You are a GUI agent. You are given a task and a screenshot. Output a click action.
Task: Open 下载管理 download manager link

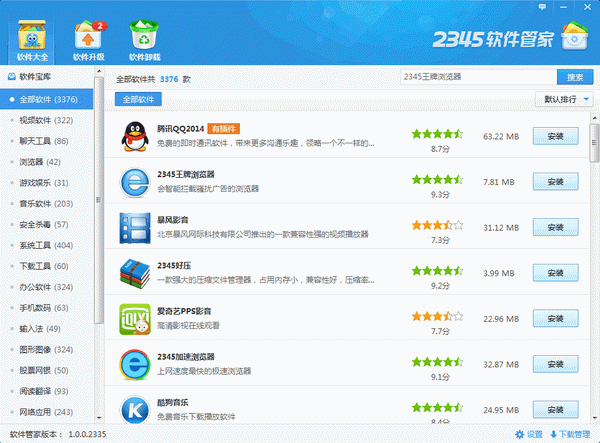(574, 434)
